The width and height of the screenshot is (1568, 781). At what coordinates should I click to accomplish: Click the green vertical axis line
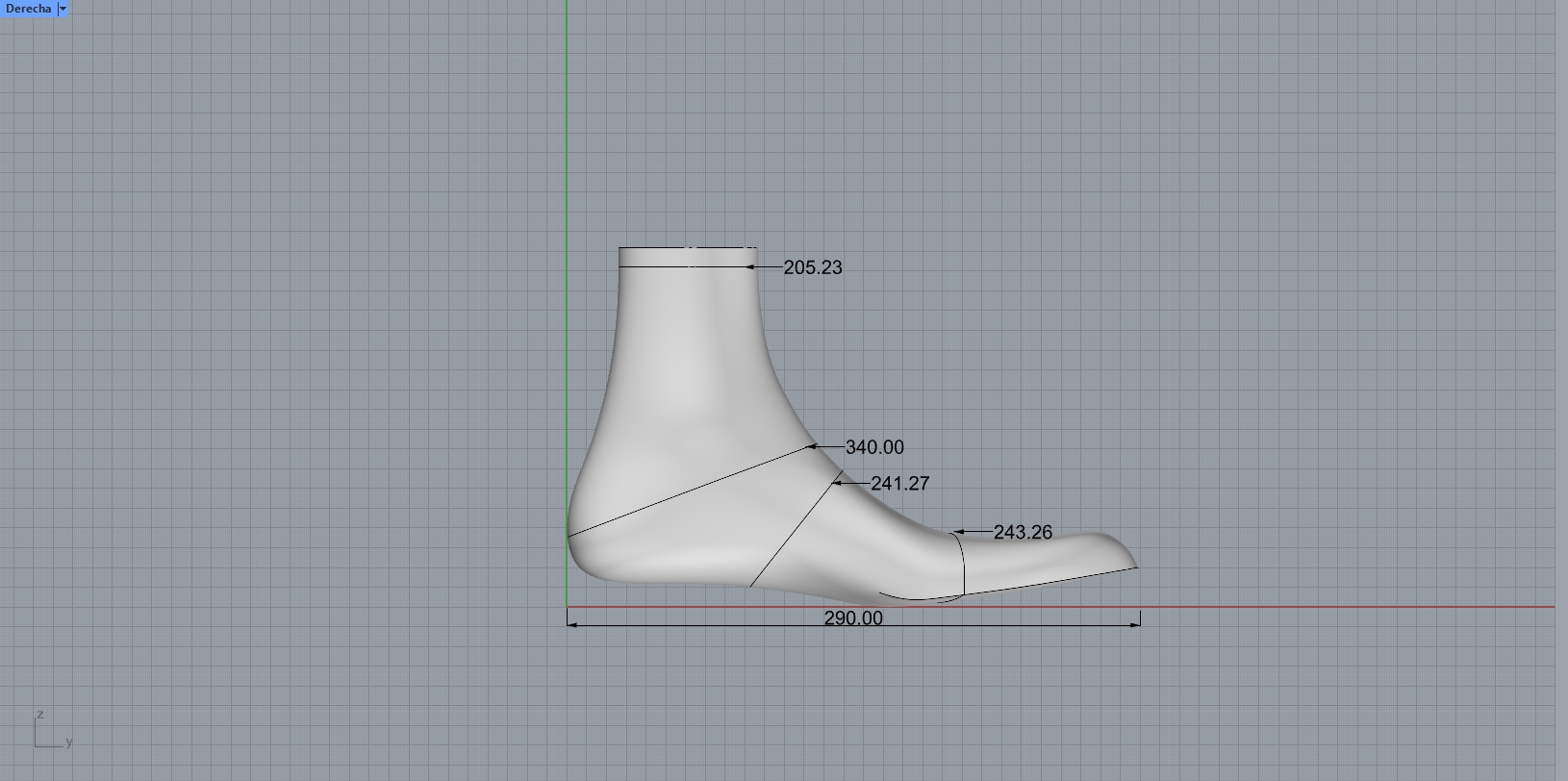point(568,144)
